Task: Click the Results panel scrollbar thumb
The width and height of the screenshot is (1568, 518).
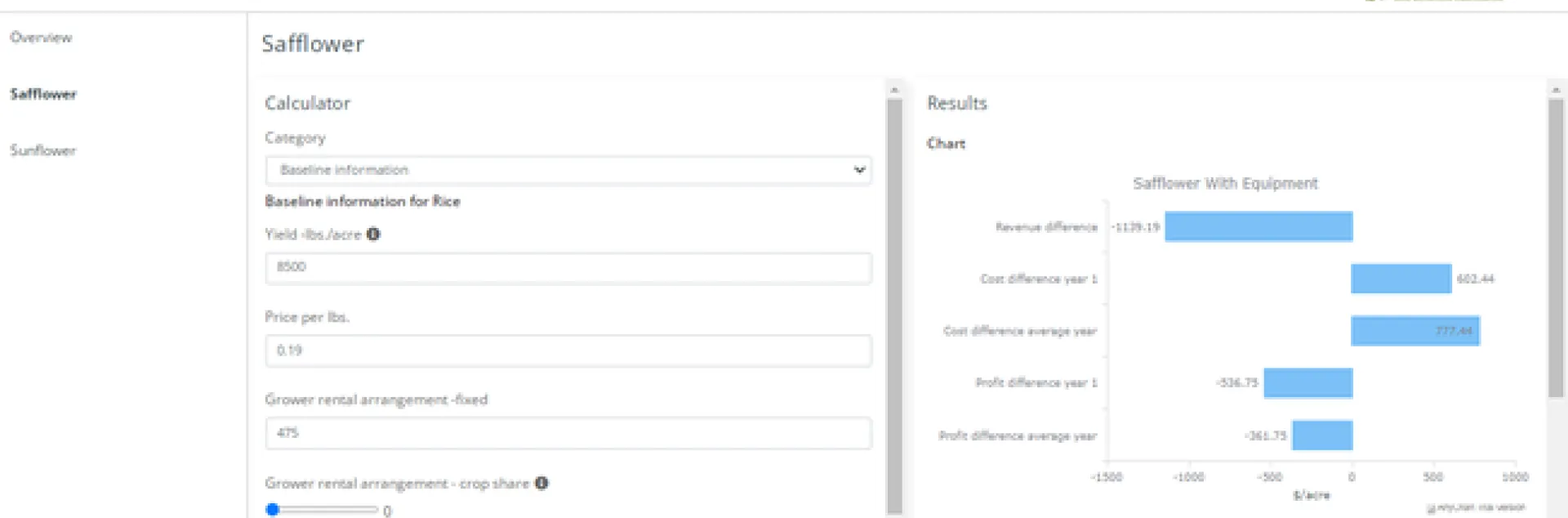Action: pyautogui.click(x=1556, y=245)
